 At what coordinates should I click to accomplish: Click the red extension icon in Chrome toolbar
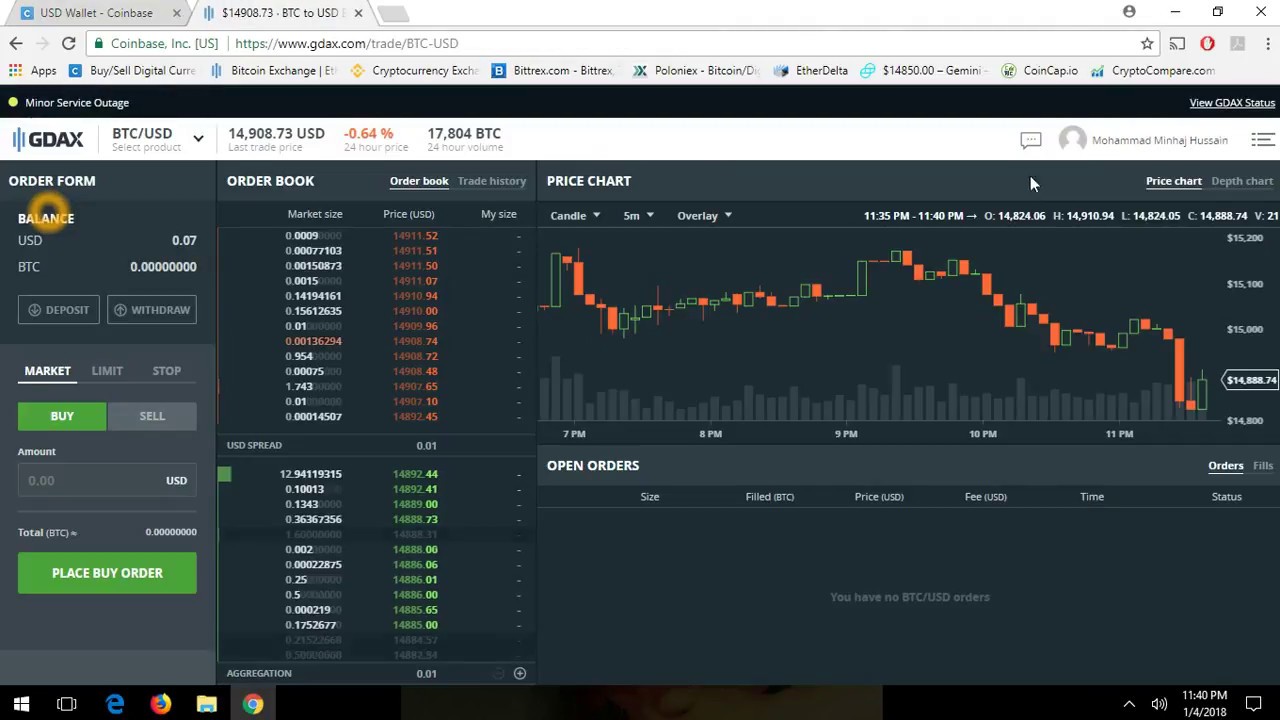point(1207,43)
